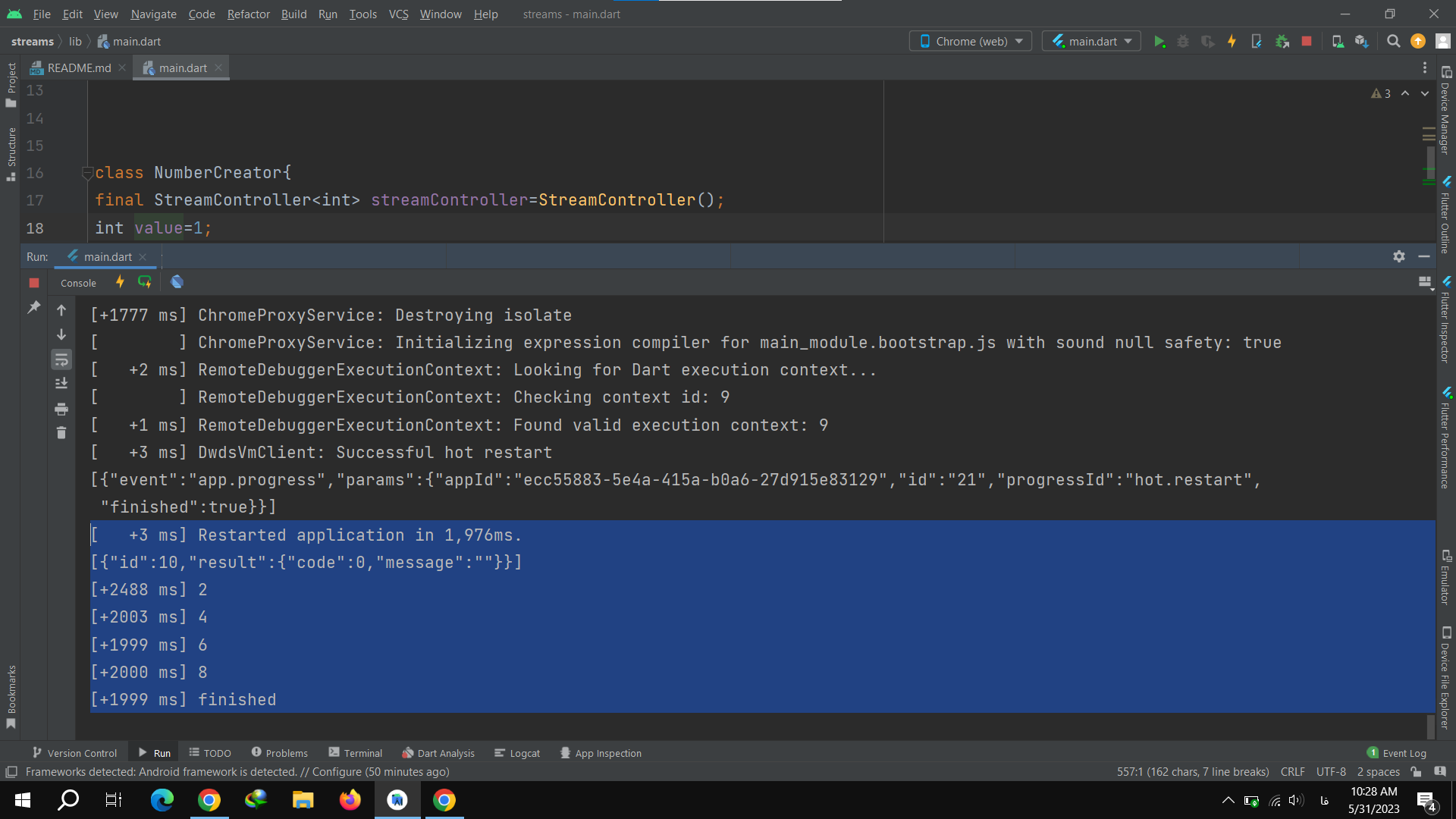This screenshot has height=819, width=1456.
Task: Open the TODO tool window
Action: [210, 753]
